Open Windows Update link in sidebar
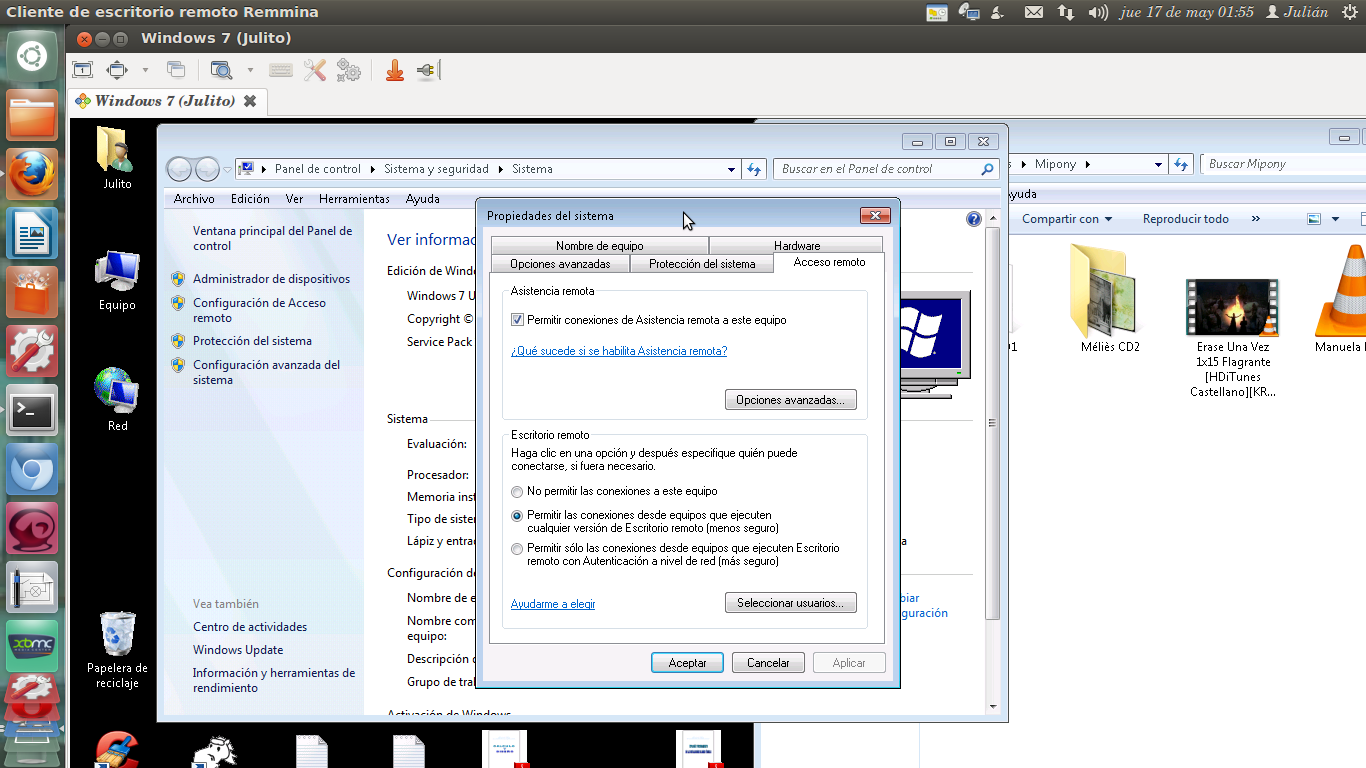The height and width of the screenshot is (768, 1366). [238, 650]
